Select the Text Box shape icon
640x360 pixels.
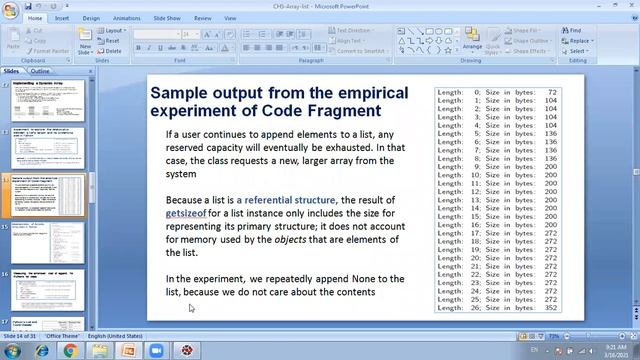[x=402, y=31]
